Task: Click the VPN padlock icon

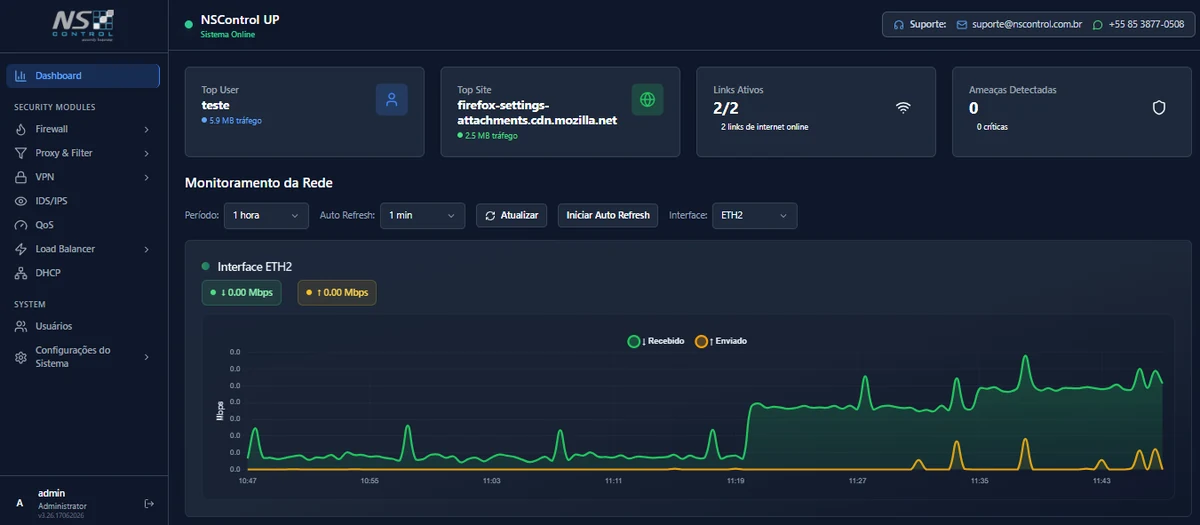Action: 21,177
